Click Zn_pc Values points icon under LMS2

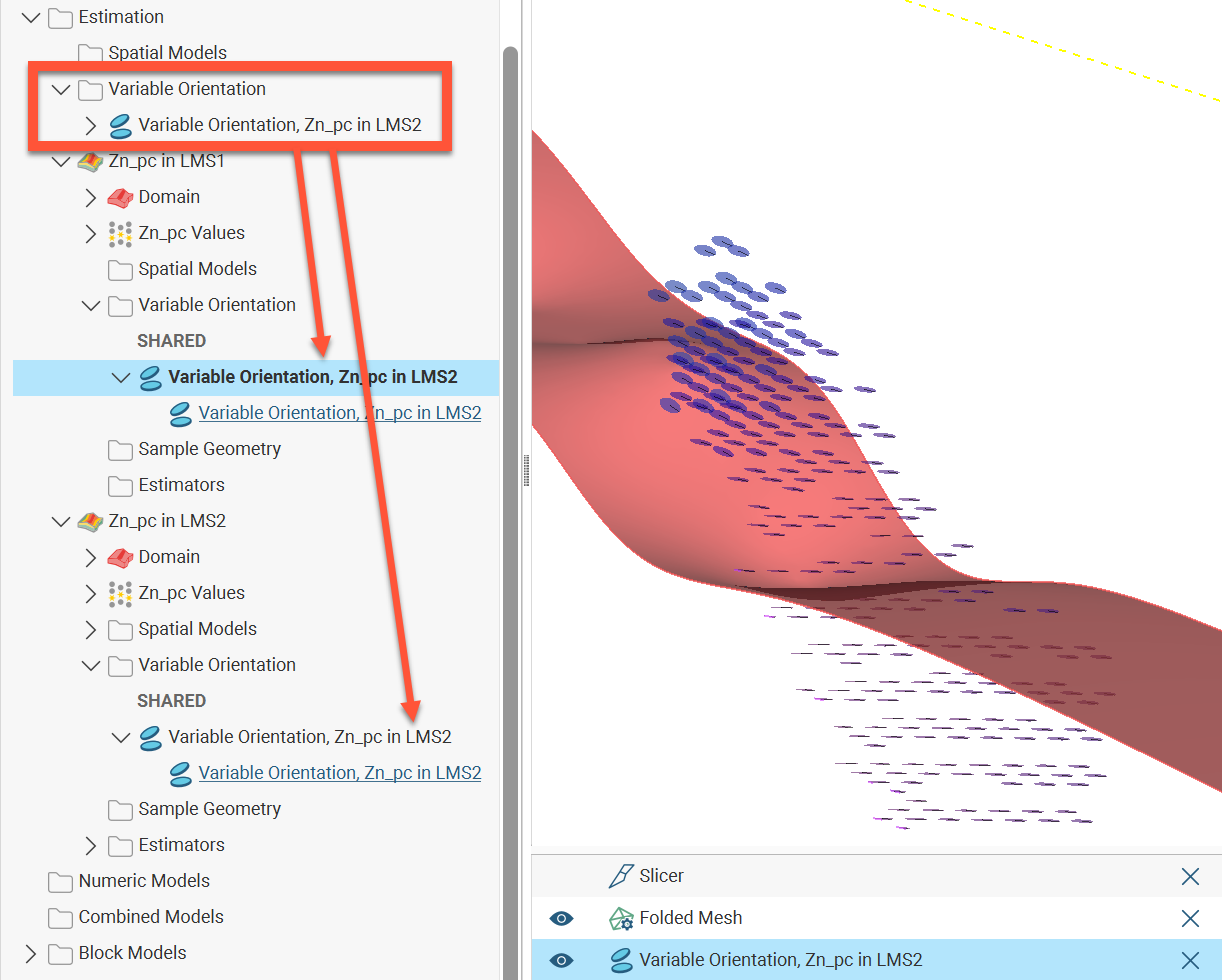point(120,593)
